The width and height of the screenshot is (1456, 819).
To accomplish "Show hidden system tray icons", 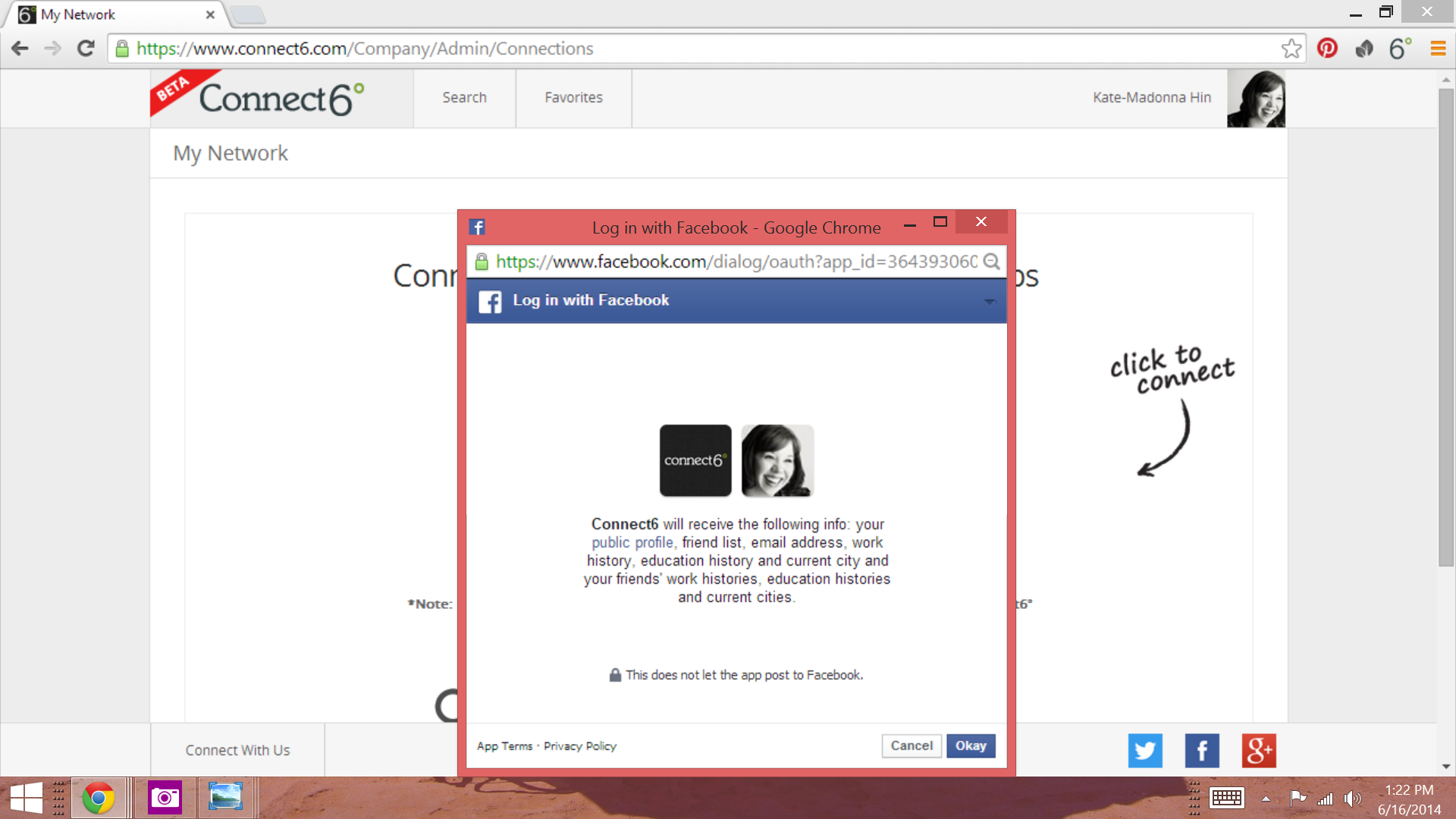I will [1266, 799].
